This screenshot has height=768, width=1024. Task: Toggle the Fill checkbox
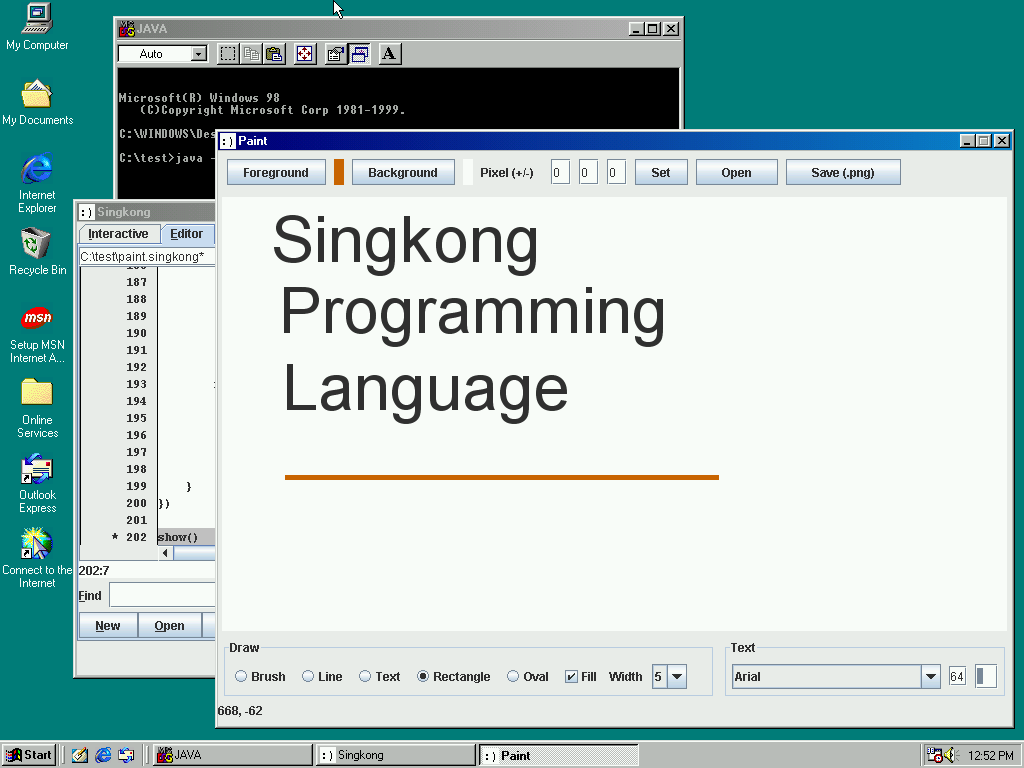571,677
